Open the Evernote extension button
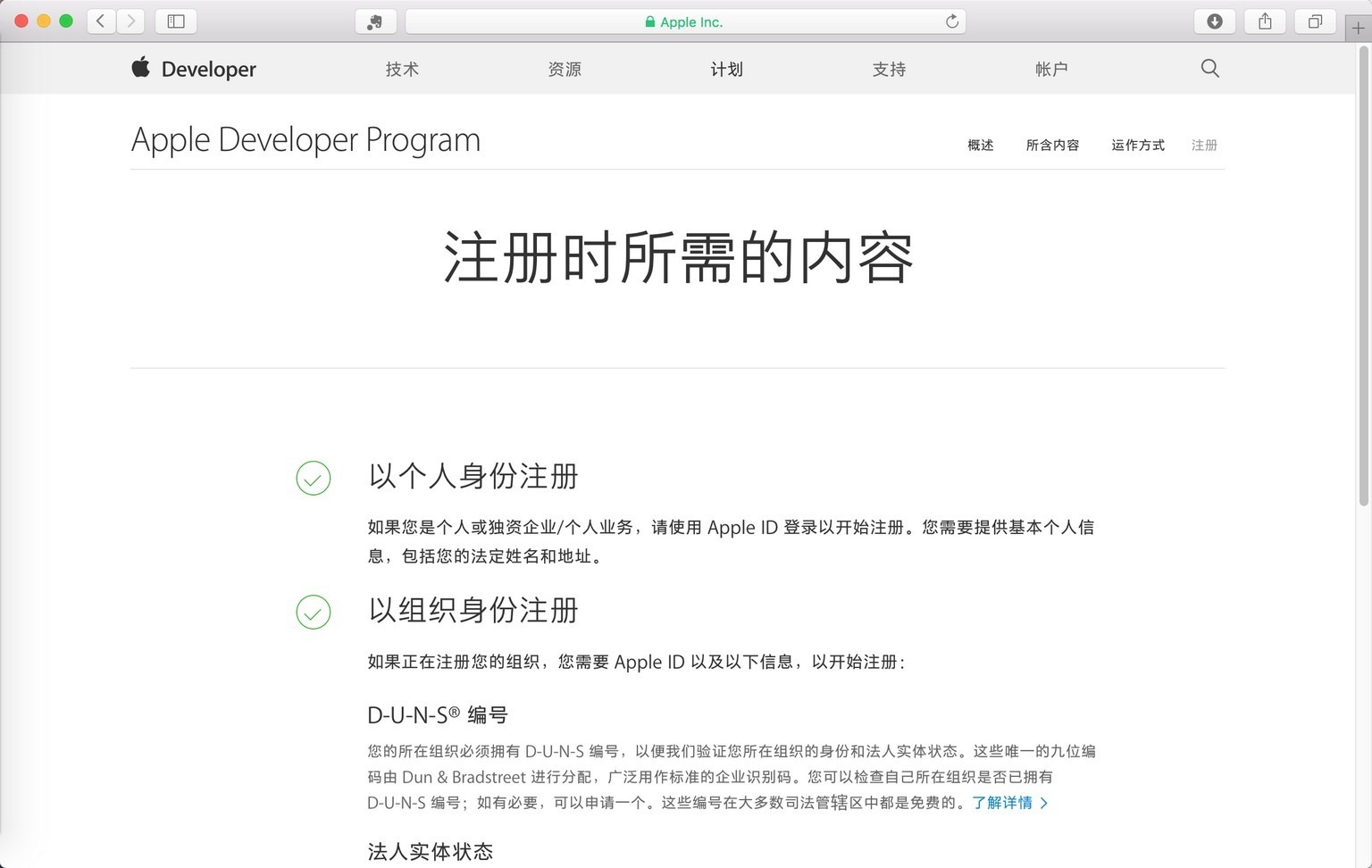 coord(375,21)
